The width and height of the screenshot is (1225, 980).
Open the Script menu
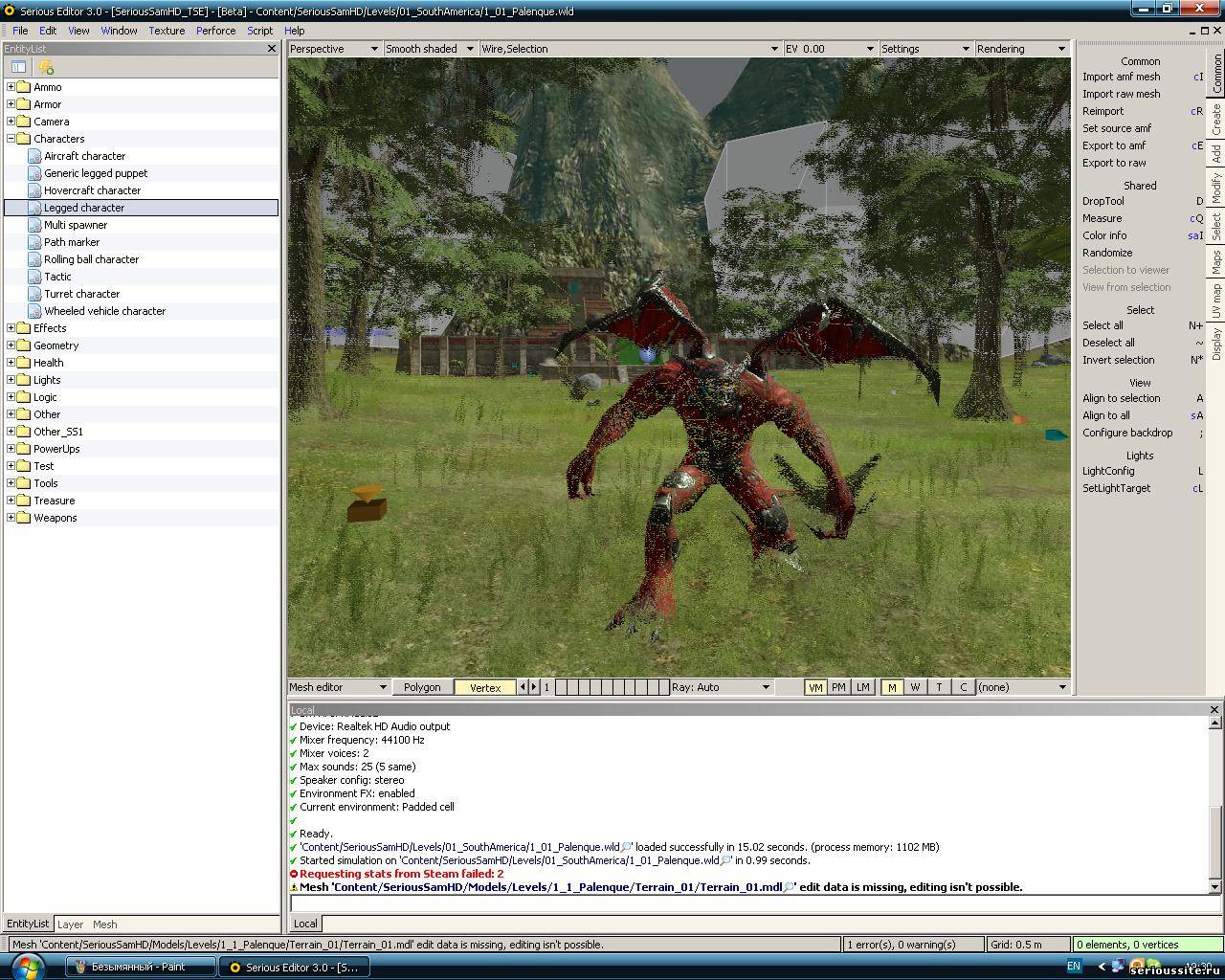[260, 31]
